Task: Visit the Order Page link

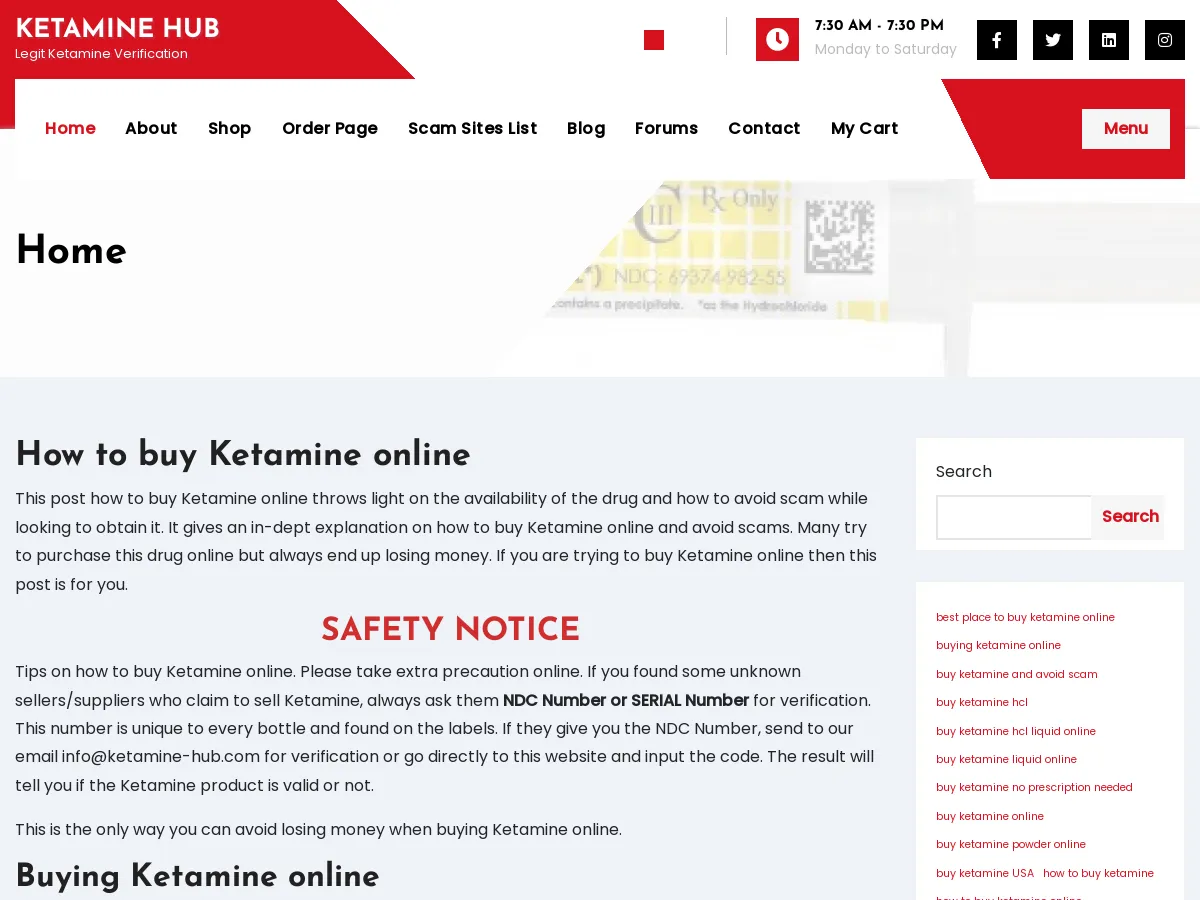Action: 330,128
